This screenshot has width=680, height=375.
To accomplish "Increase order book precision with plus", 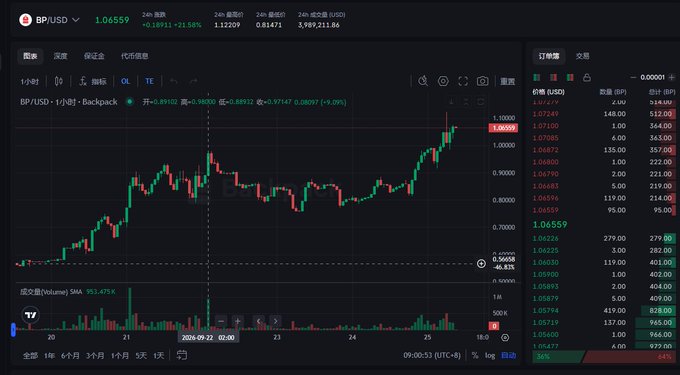I will tap(672, 78).
